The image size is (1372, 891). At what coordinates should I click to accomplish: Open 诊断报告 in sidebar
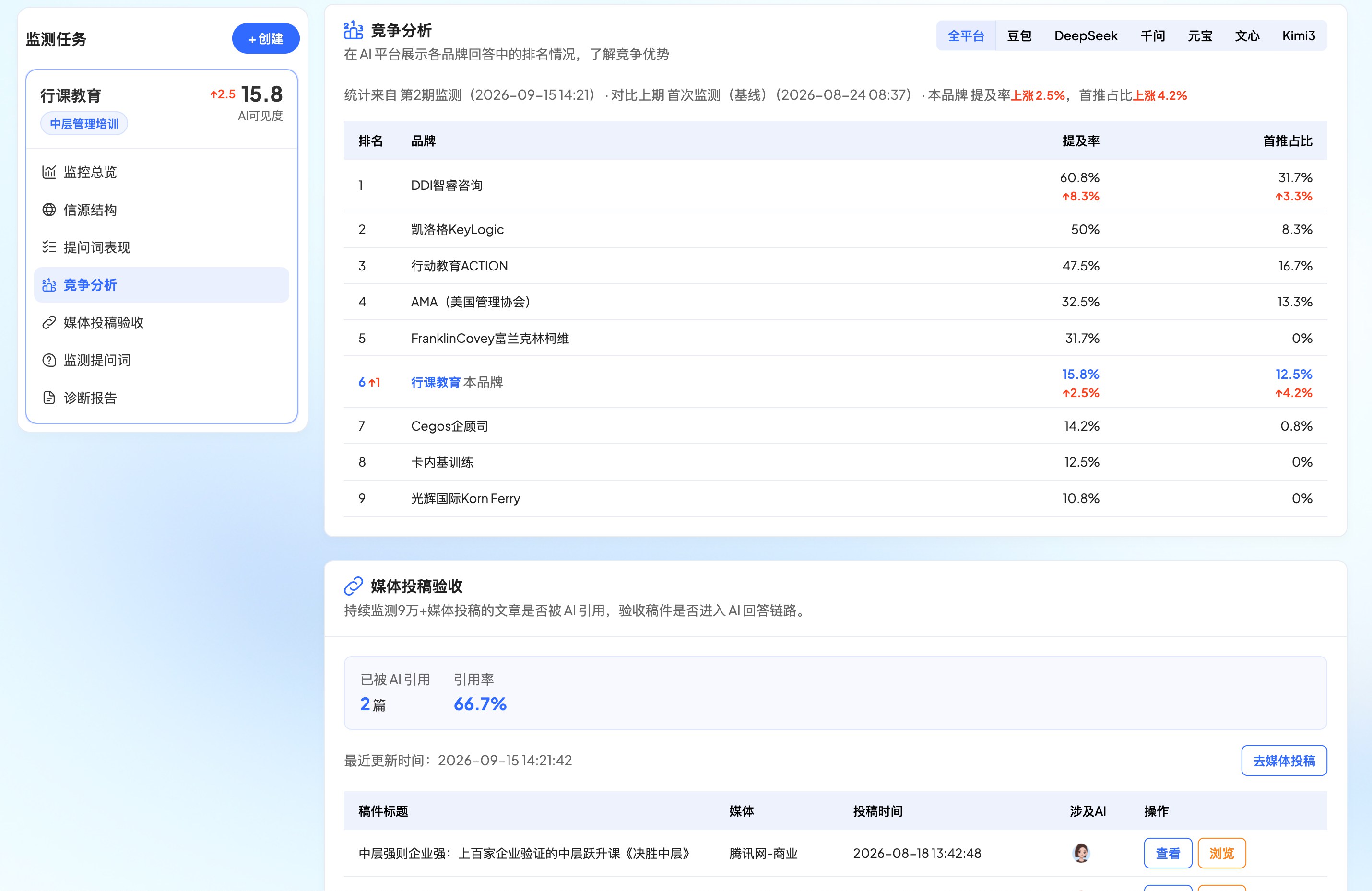coord(161,398)
